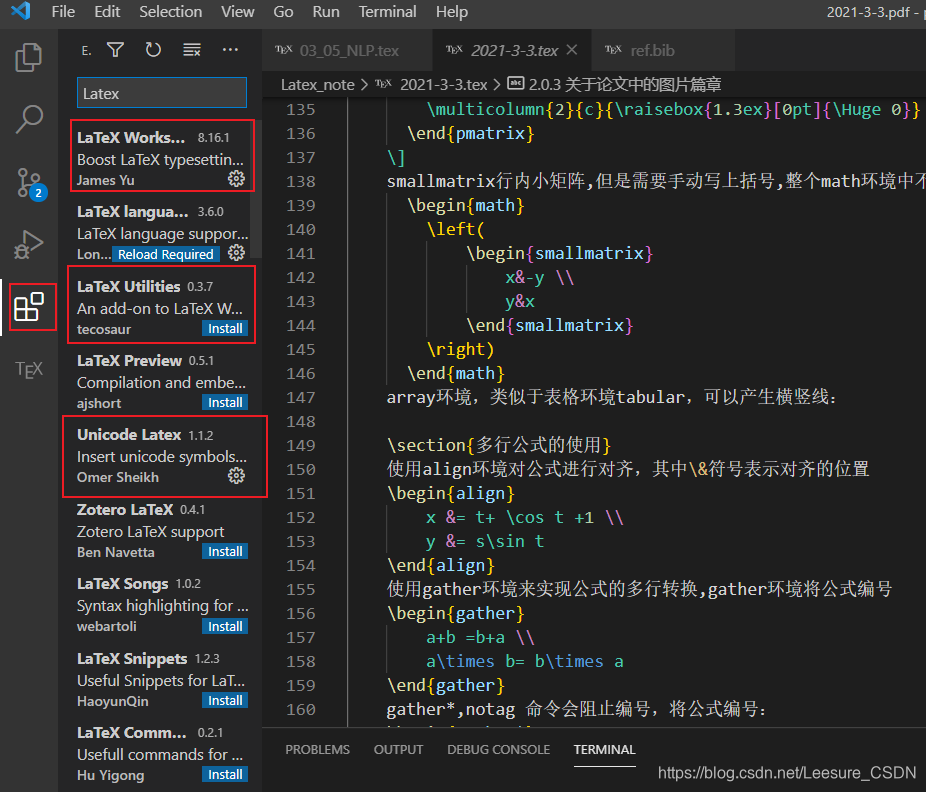Select the LaTeX Songs extension title
Image resolution: width=926 pixels, height=792 pixels.
[x=122, y=584]
